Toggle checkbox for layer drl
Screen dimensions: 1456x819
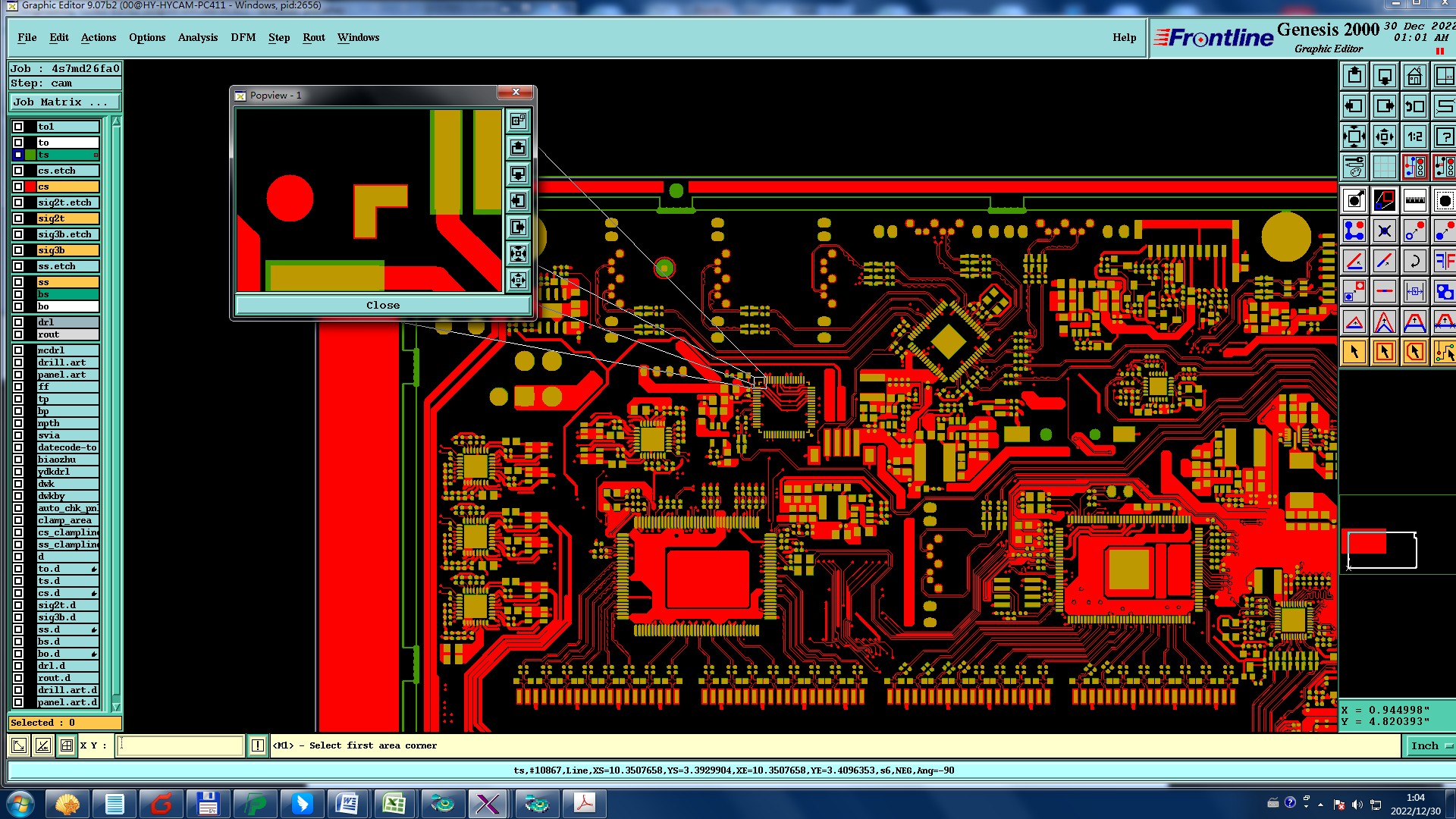coord(18,322)
